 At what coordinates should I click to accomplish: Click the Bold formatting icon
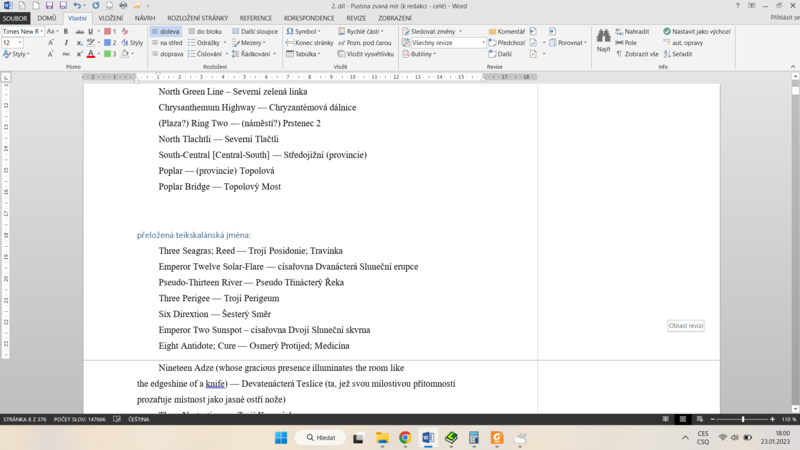(66, 32)
